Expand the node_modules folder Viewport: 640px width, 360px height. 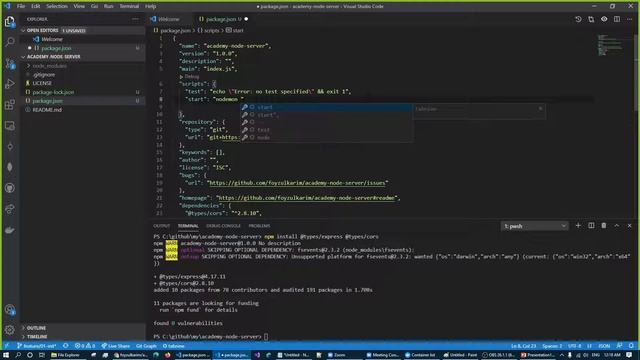(49, 66)
